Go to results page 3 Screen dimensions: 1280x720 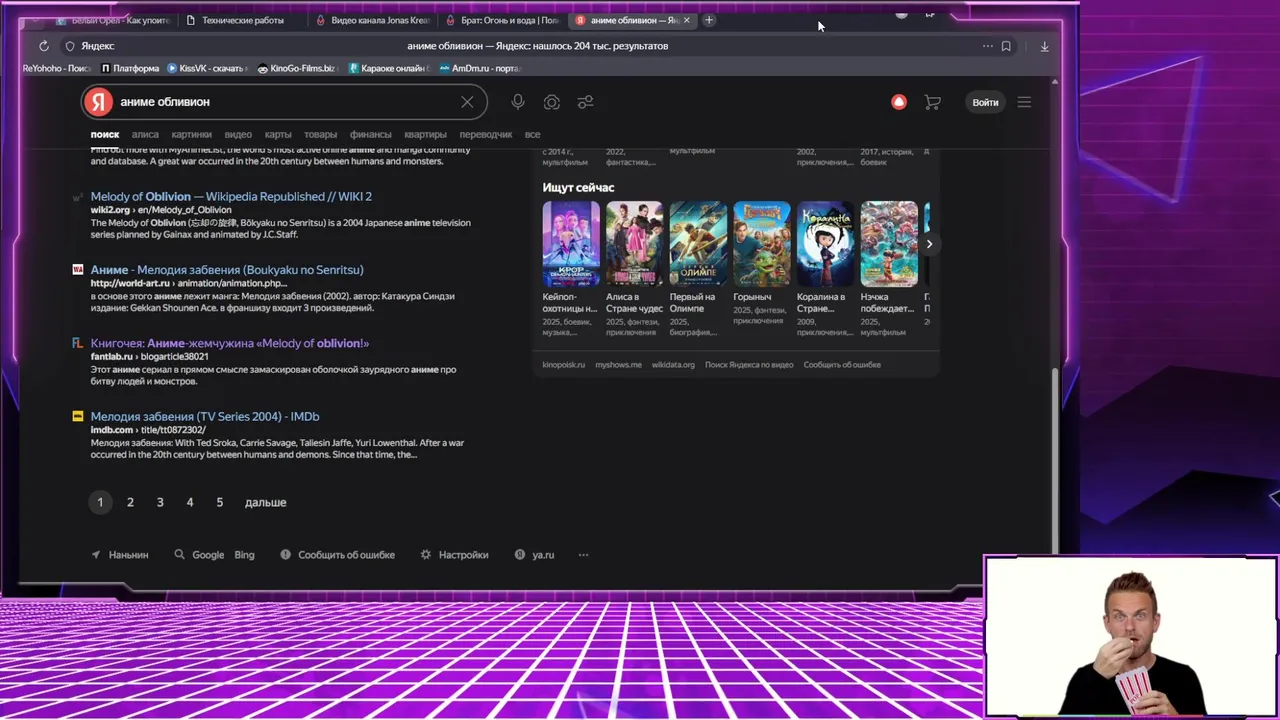160,502
